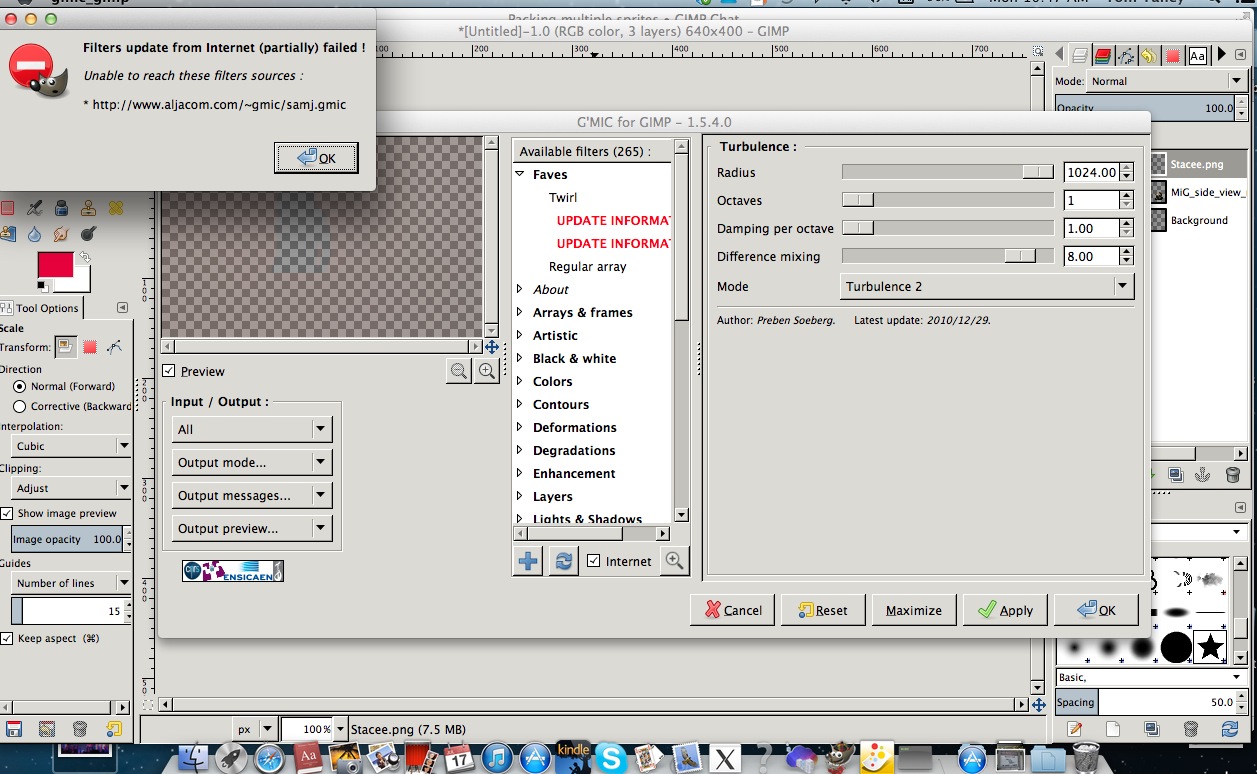Expand the Artistic filter category

(520, 335)
